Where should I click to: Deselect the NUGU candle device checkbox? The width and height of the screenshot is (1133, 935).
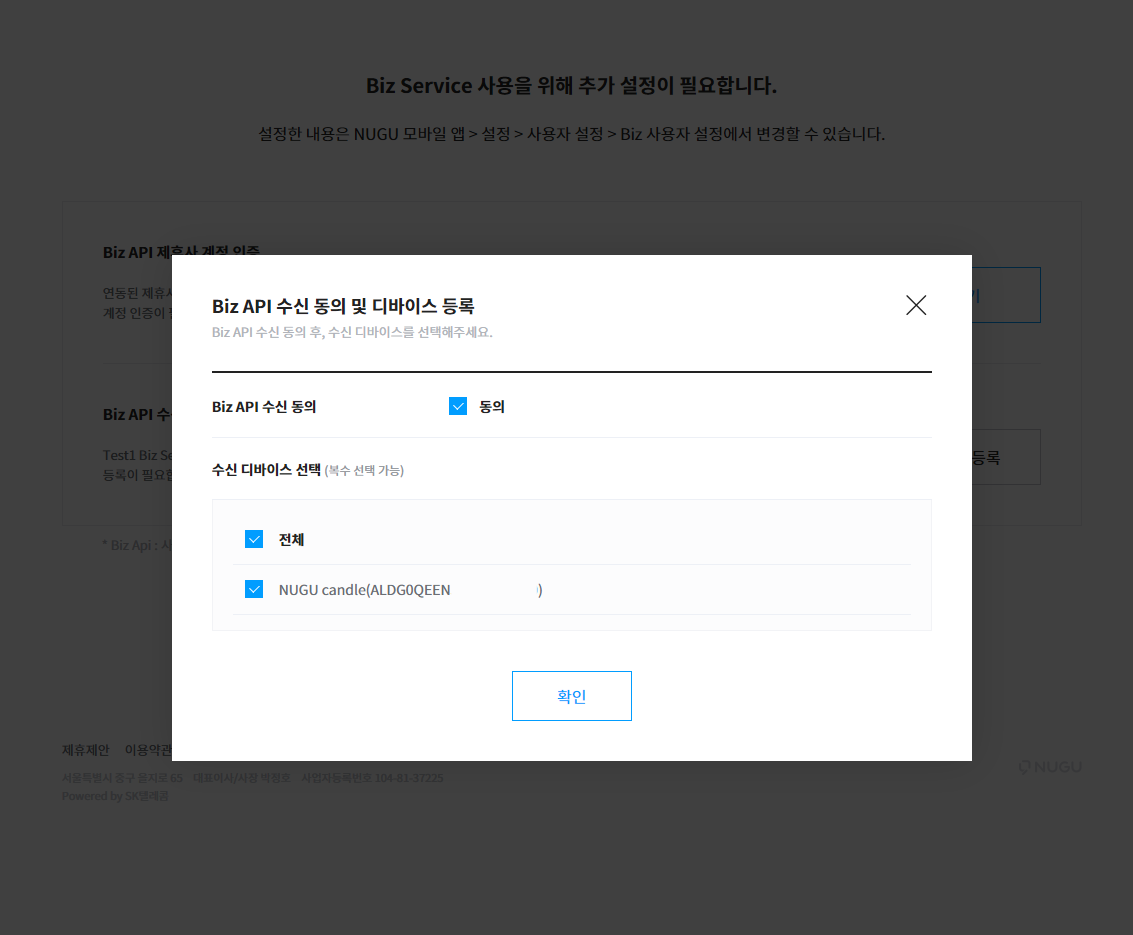254,589
